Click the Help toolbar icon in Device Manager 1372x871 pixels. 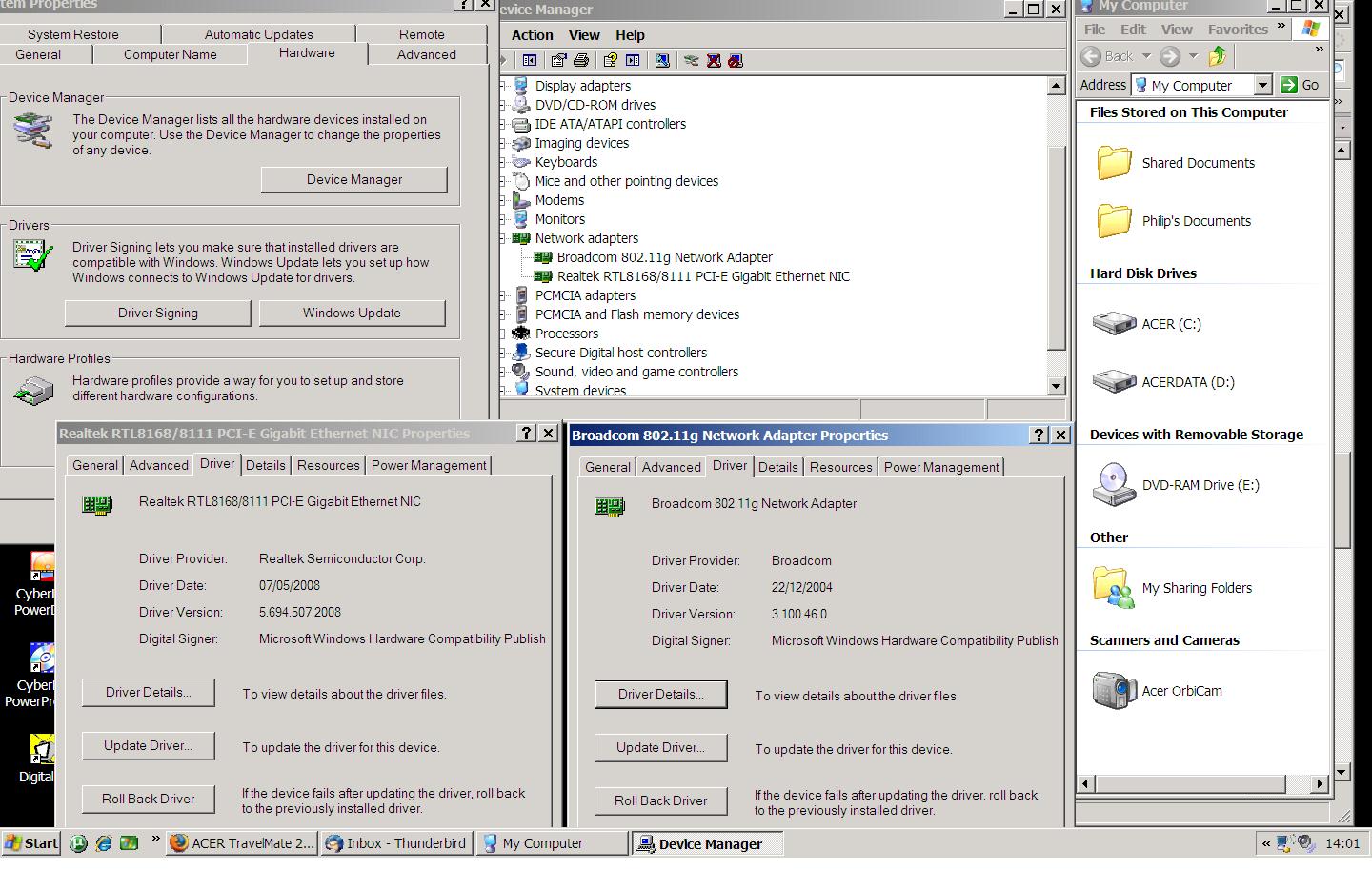(610, 60)
